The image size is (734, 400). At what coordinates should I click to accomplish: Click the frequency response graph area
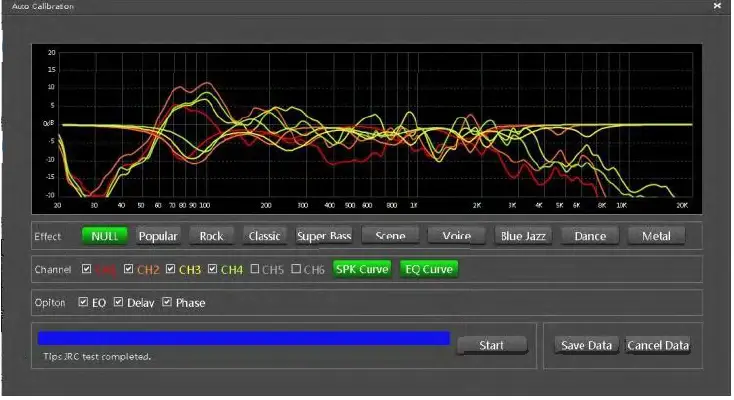pyautogui.click(x=367, y=129)
